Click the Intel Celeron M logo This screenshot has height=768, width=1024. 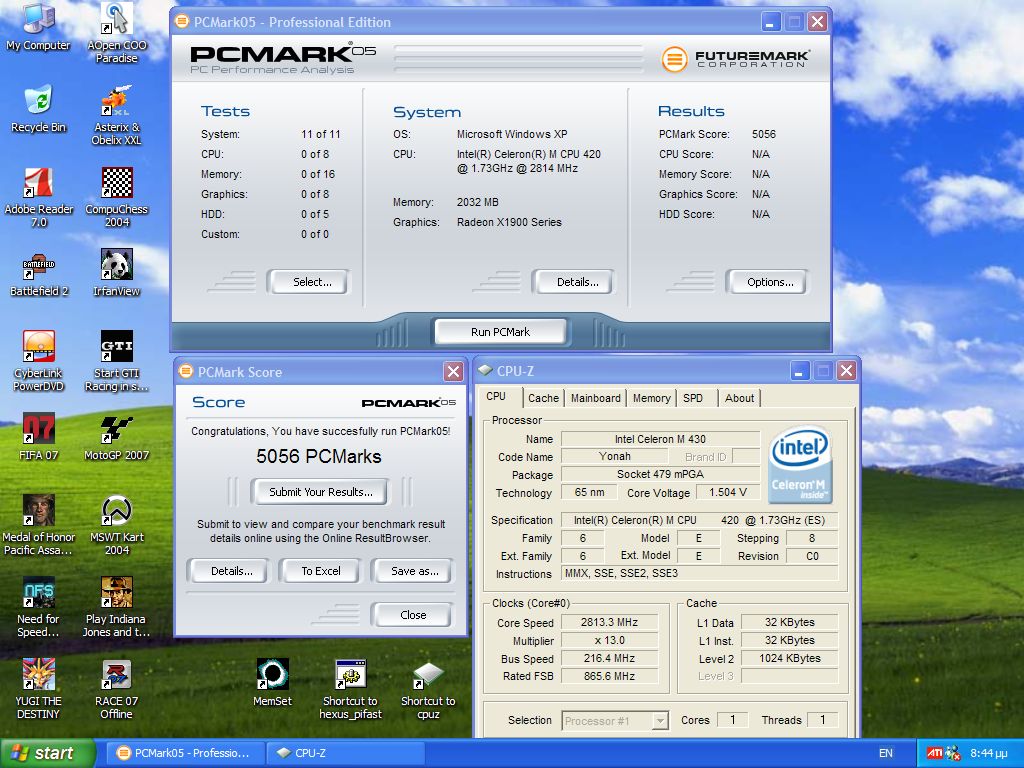coord(800,464)
